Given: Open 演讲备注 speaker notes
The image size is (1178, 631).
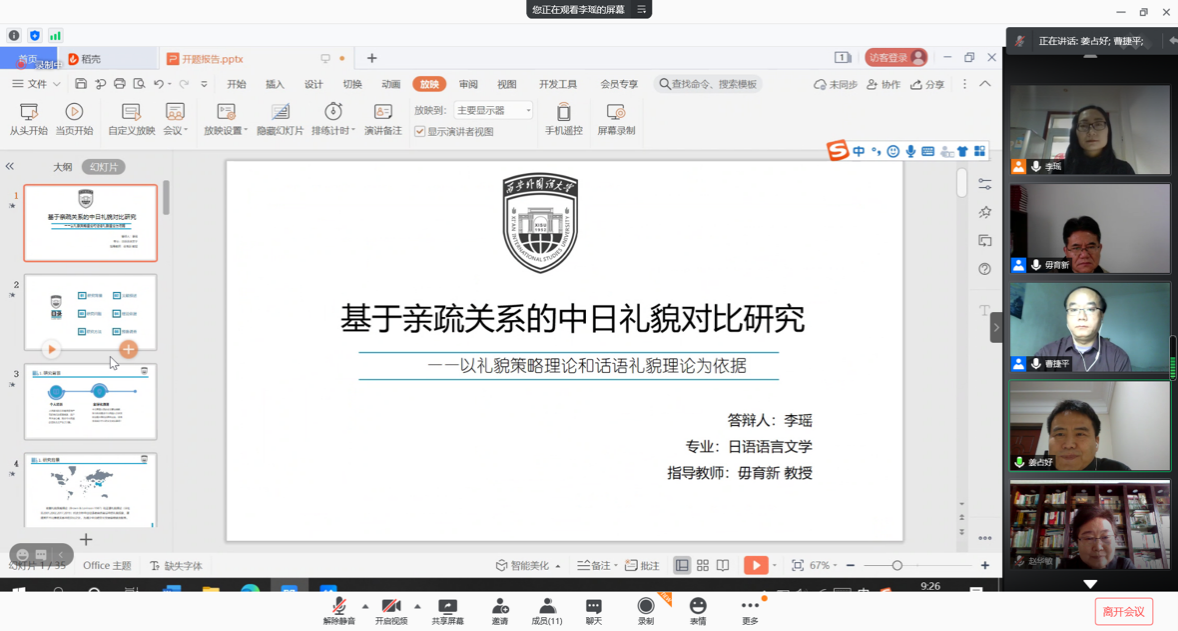Looking at the screenshot, I should 382,112.
